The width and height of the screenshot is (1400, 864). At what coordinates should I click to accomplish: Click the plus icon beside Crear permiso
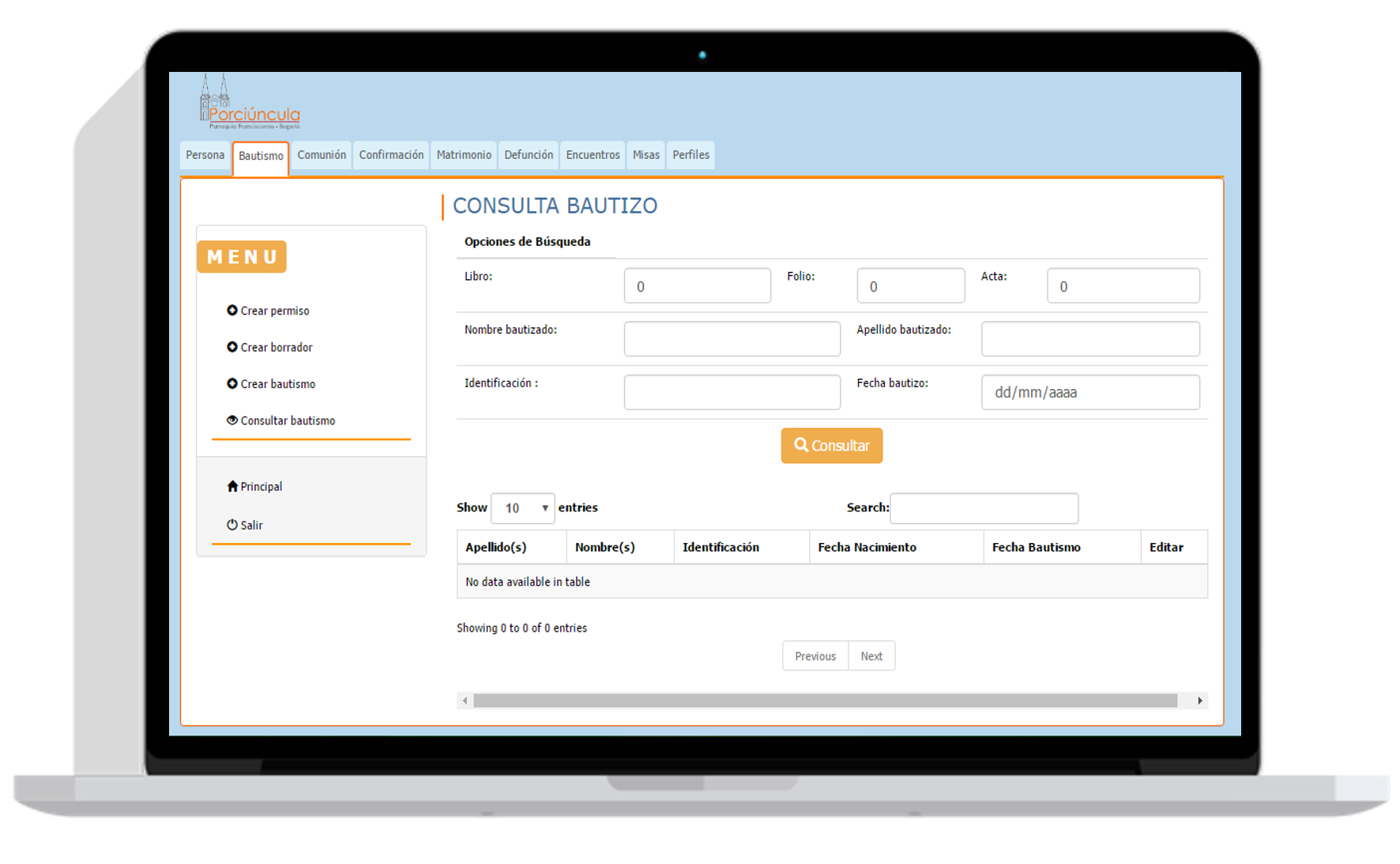[x=232, y=311]
